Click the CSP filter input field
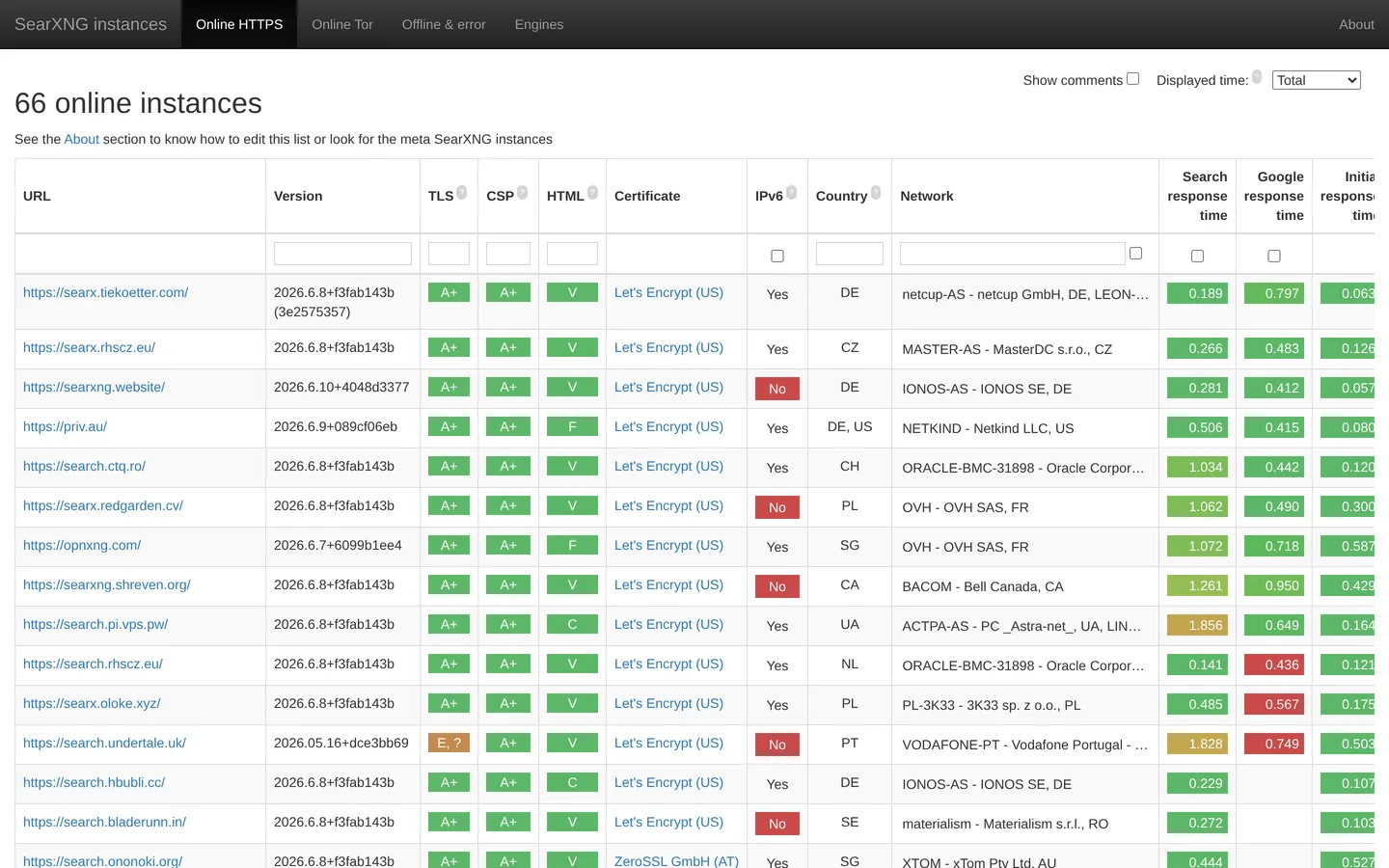Viewport: 1389px width, 868px height. point(508,254)
